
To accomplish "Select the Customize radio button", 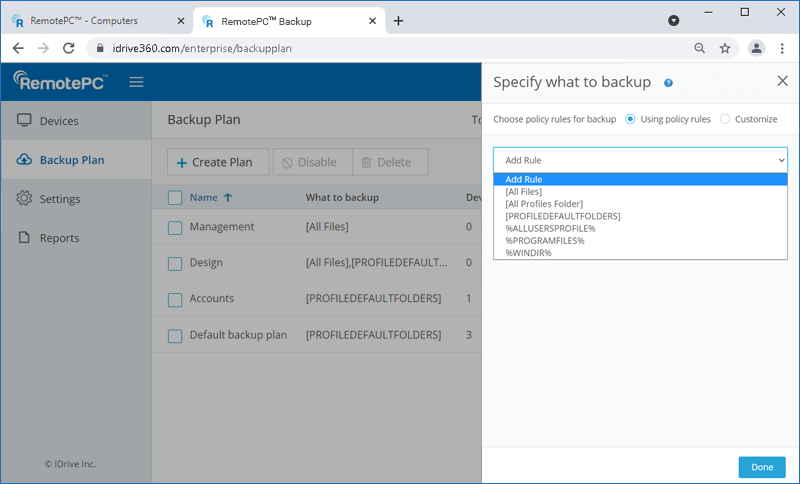I will point(724,119).
